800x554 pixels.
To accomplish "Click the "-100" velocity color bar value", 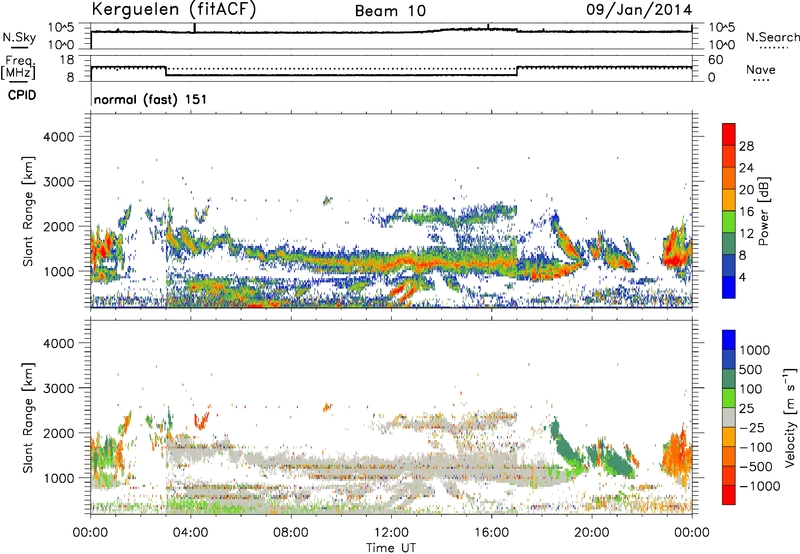I will [755, 447].
